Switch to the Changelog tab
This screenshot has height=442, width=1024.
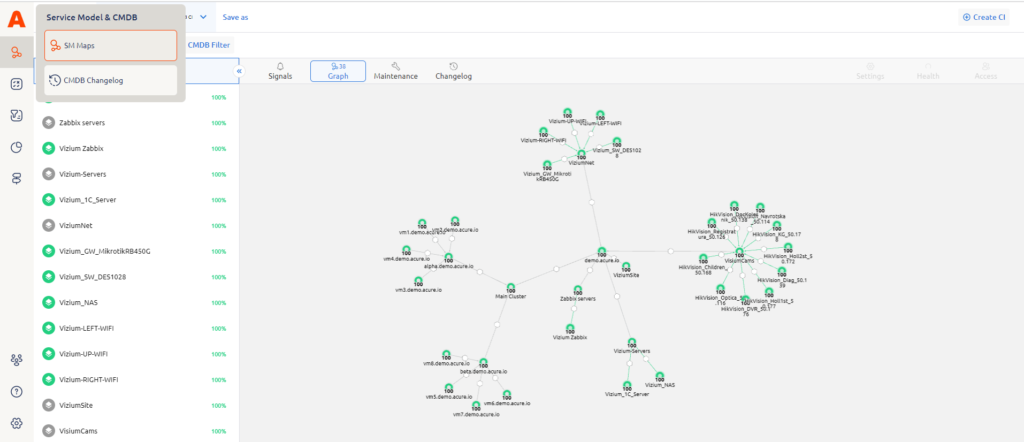pyautogui.click(x=453, y=71)
